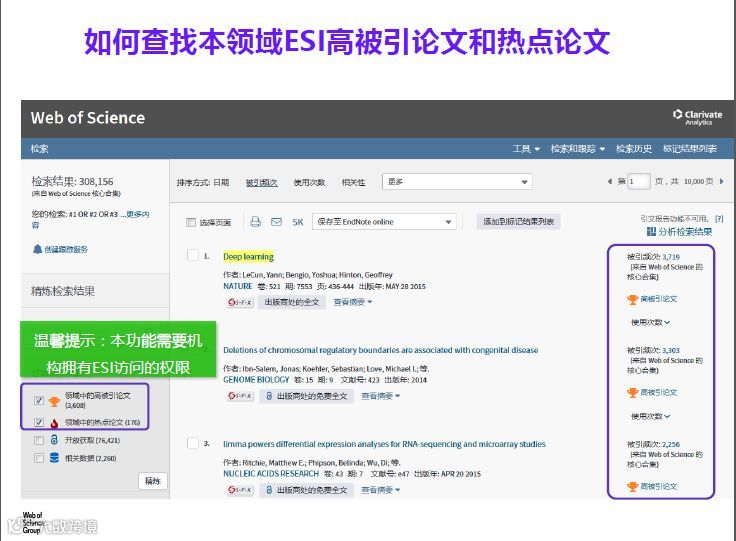Go to next results page arrow
The height and width of the screenshot is (541, 736).
[x=721, y=181]
